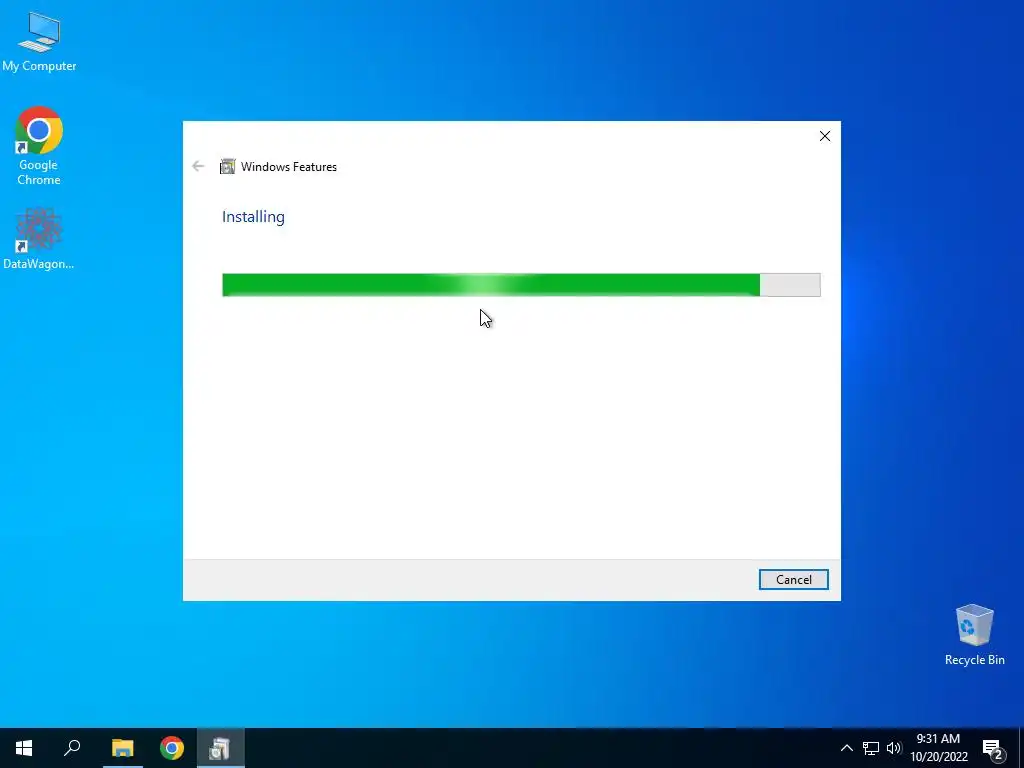The height and width of the screenshot is (768, 1024).
Task: Select the My Computer desktop icon
Action: tap(39, 41)
